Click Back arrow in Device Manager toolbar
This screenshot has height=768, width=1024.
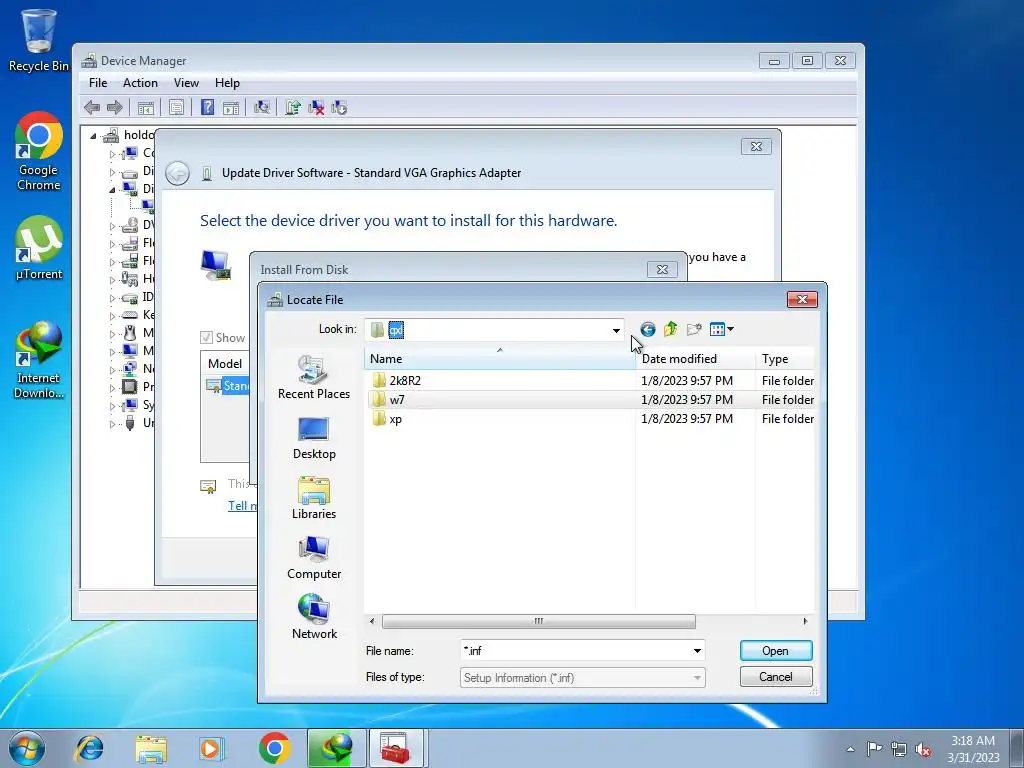(92, 107)
